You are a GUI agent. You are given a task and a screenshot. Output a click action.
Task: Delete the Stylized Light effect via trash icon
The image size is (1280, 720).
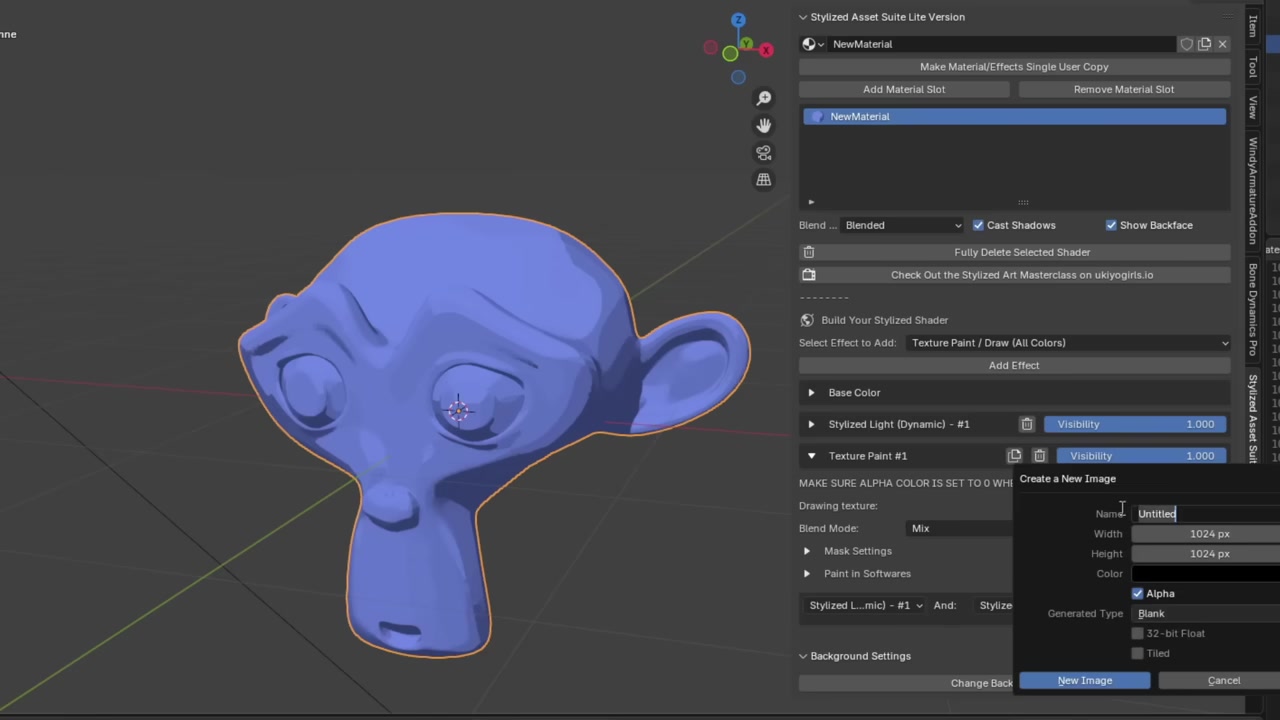pyautogui.click(x=1027, y=424)
